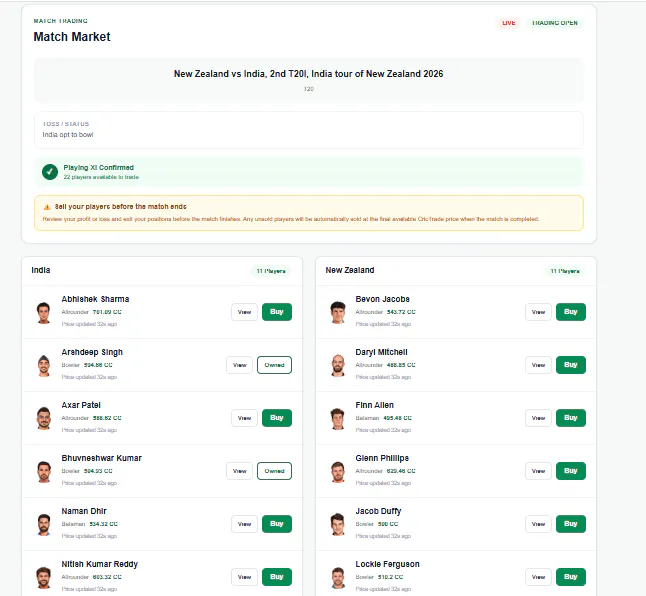View Naman Dhir details
This screenshot has width=646, height=596.
click(244, 524)
